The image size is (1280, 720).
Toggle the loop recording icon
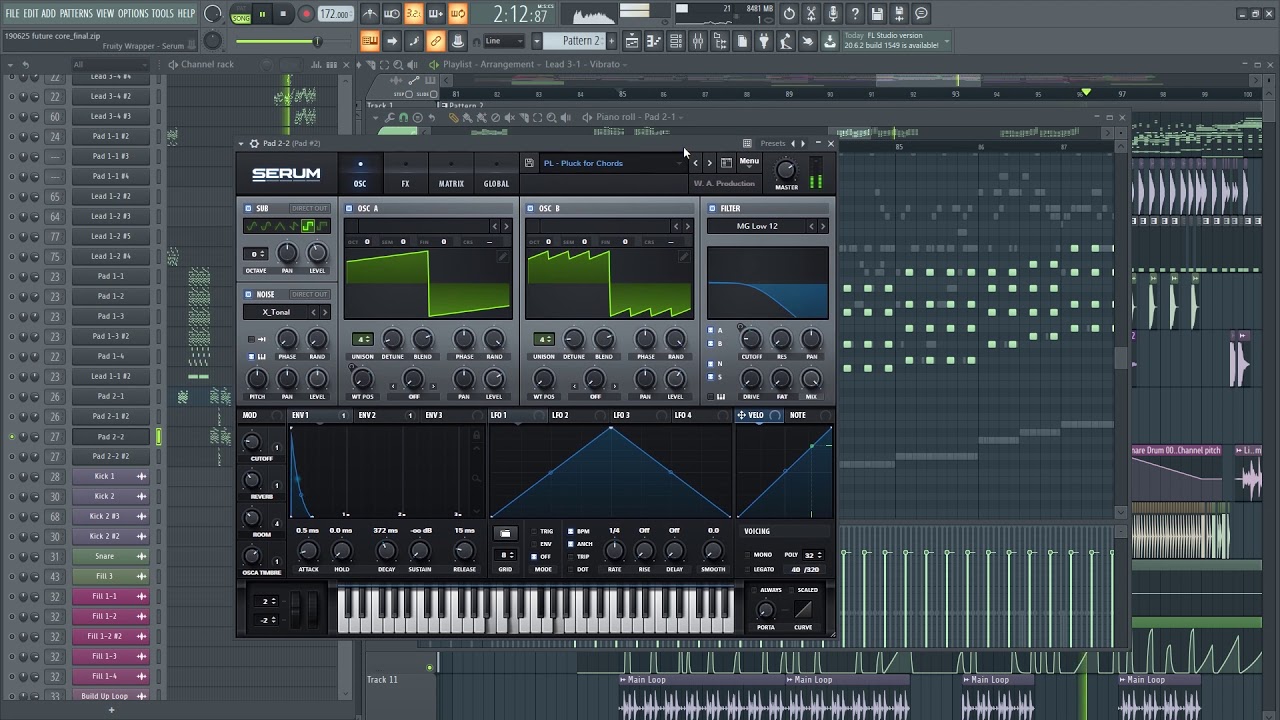(458, 14)
